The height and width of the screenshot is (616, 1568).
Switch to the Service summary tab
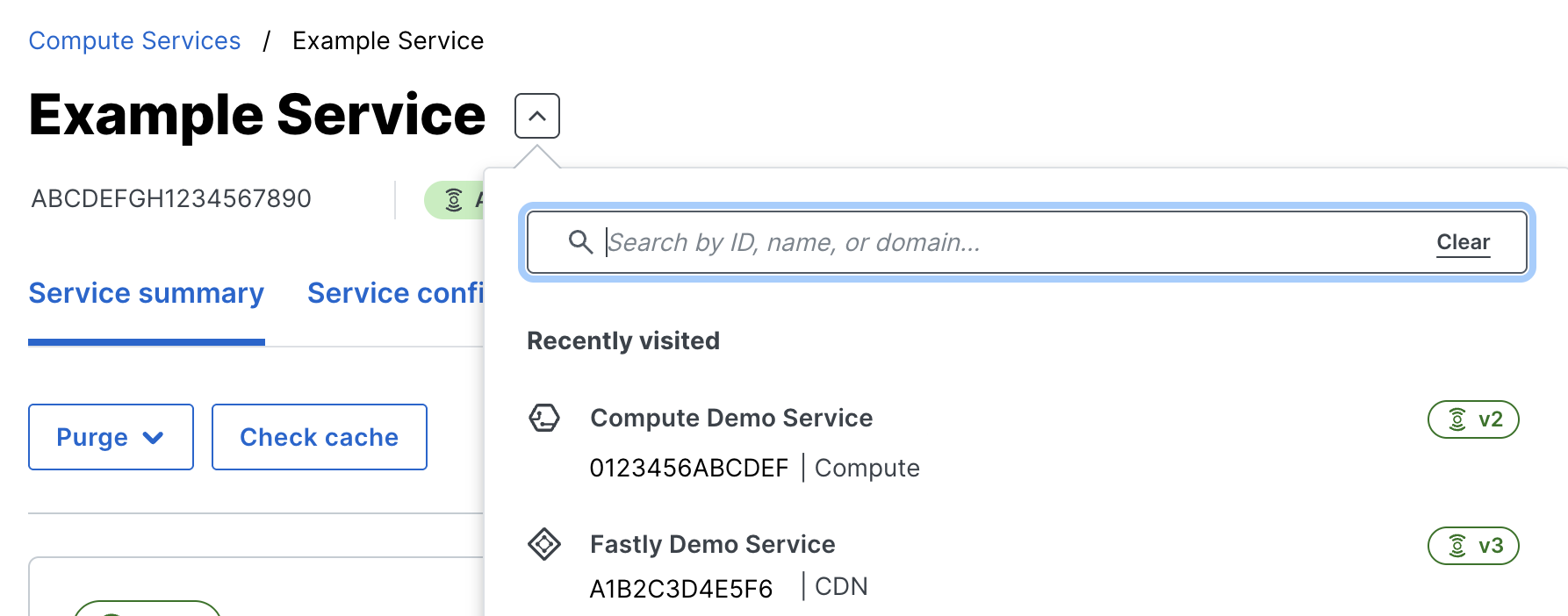point(146,293)
